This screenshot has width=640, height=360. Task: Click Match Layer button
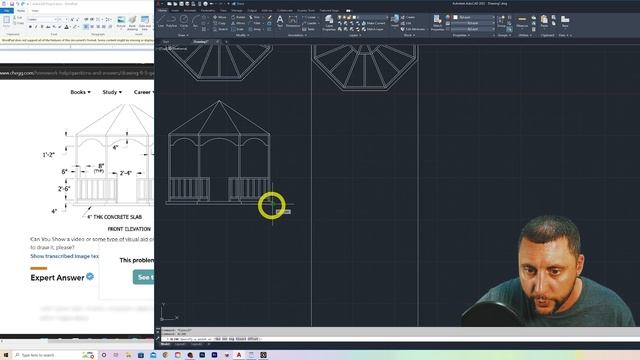372,29
